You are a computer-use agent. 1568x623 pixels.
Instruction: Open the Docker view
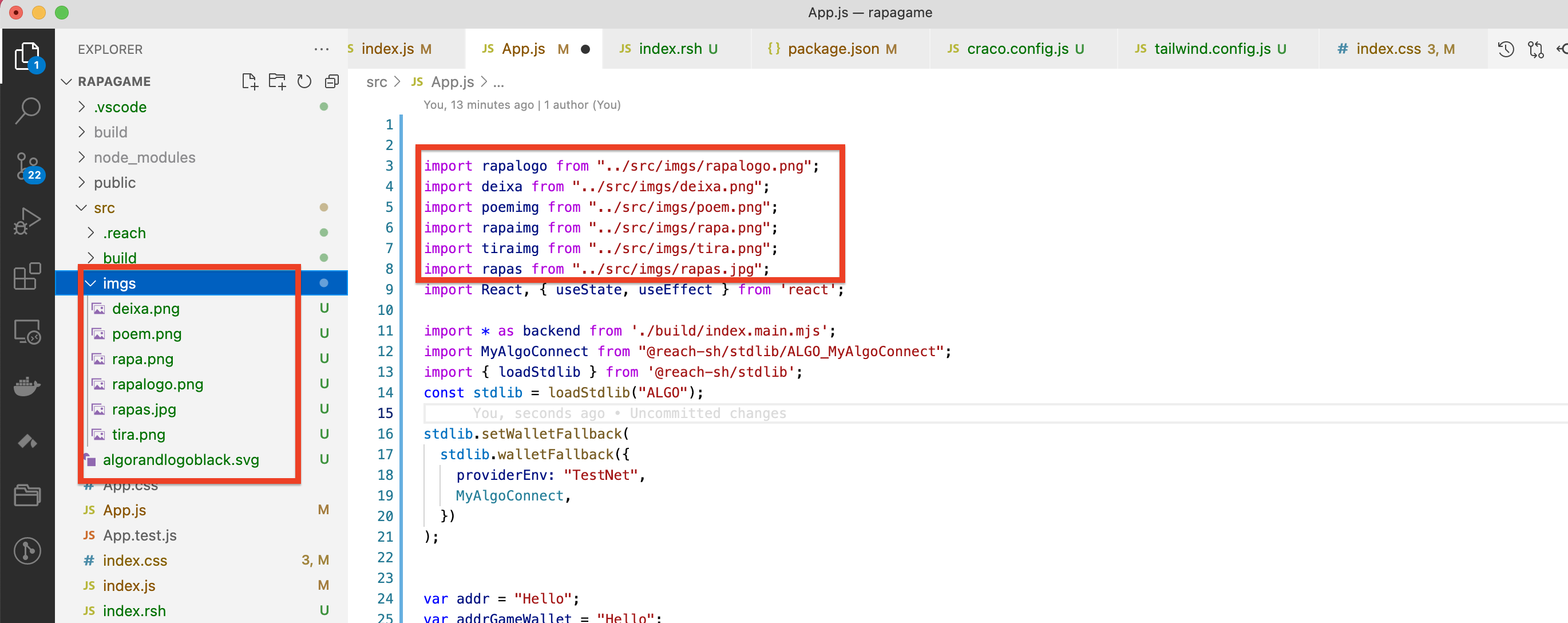[x=27, y=386]
